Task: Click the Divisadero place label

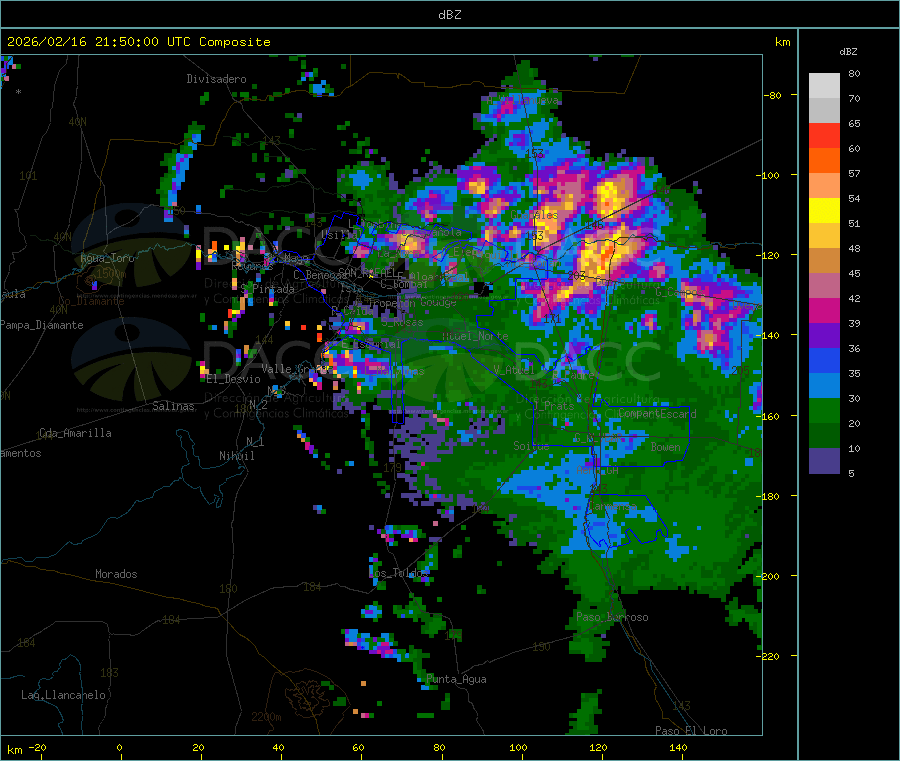Action: (216, 79)
